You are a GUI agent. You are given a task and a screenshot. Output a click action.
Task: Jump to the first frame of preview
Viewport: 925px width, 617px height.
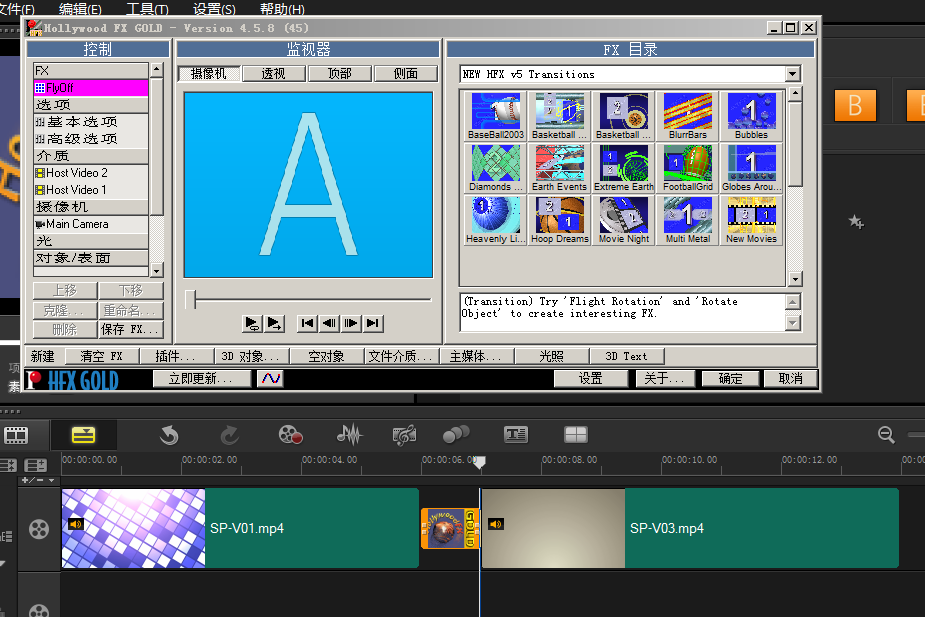click(x=307, y=323)
